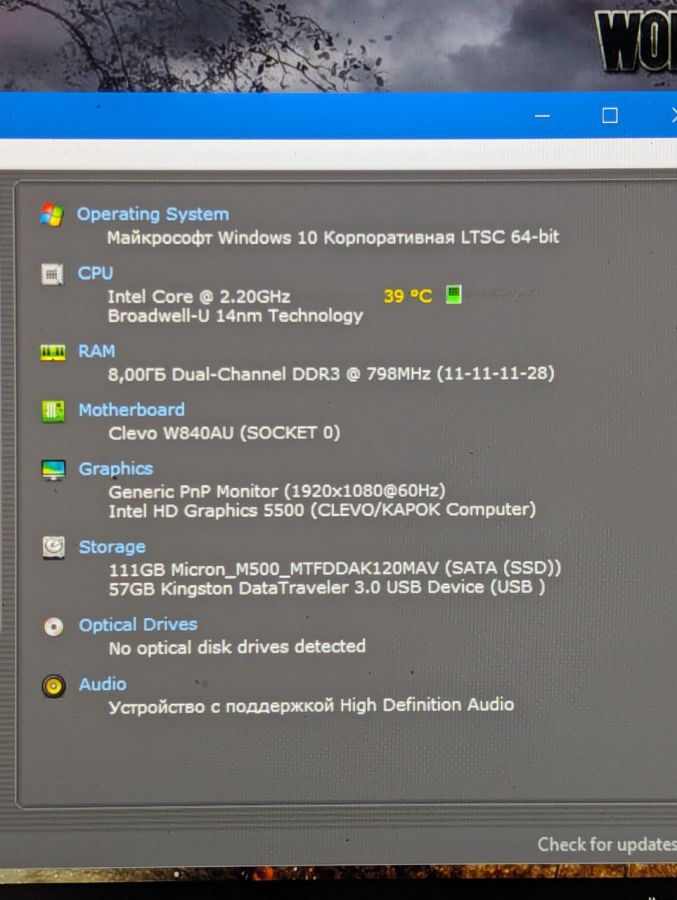Viewport: 677px width, 900px height.
Task: Open the Graphics section heading
Action: coord(115,469)
